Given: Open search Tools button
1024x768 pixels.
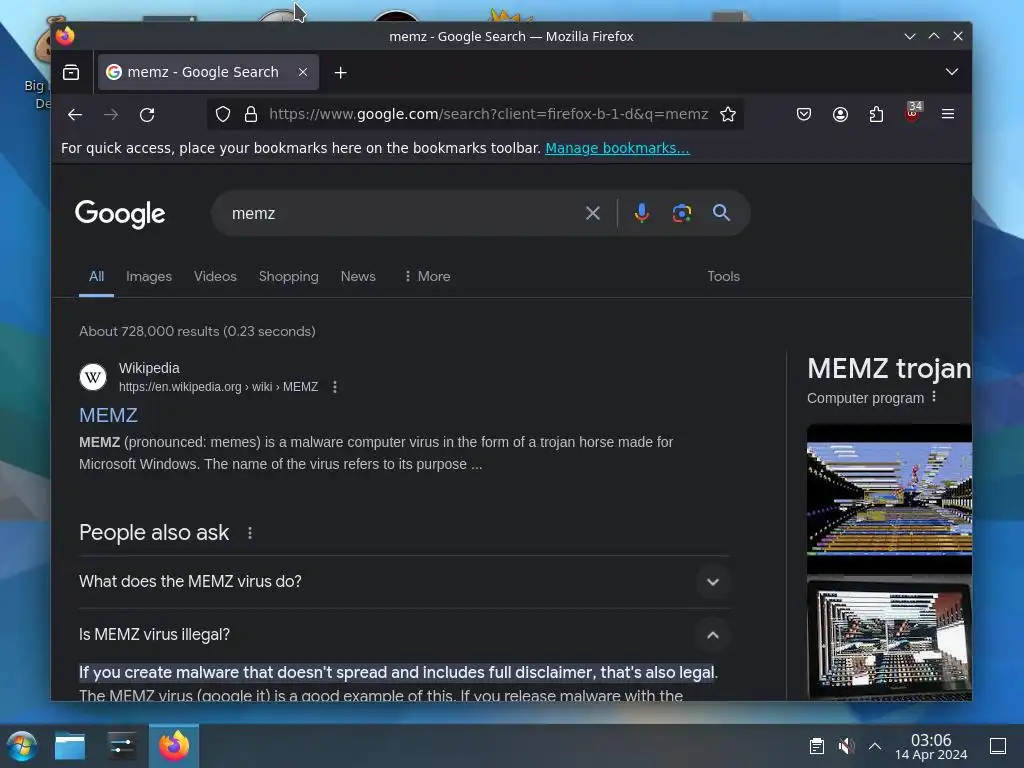Looking at the screenshot, I should click(x=724, y=276).
